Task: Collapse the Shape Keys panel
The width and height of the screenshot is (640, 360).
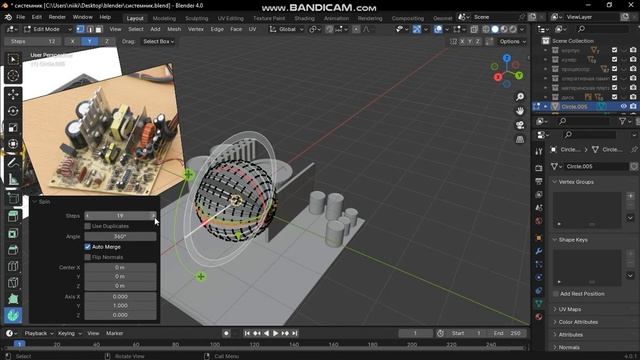Action: pyautogui.click(x=573, y=240)
